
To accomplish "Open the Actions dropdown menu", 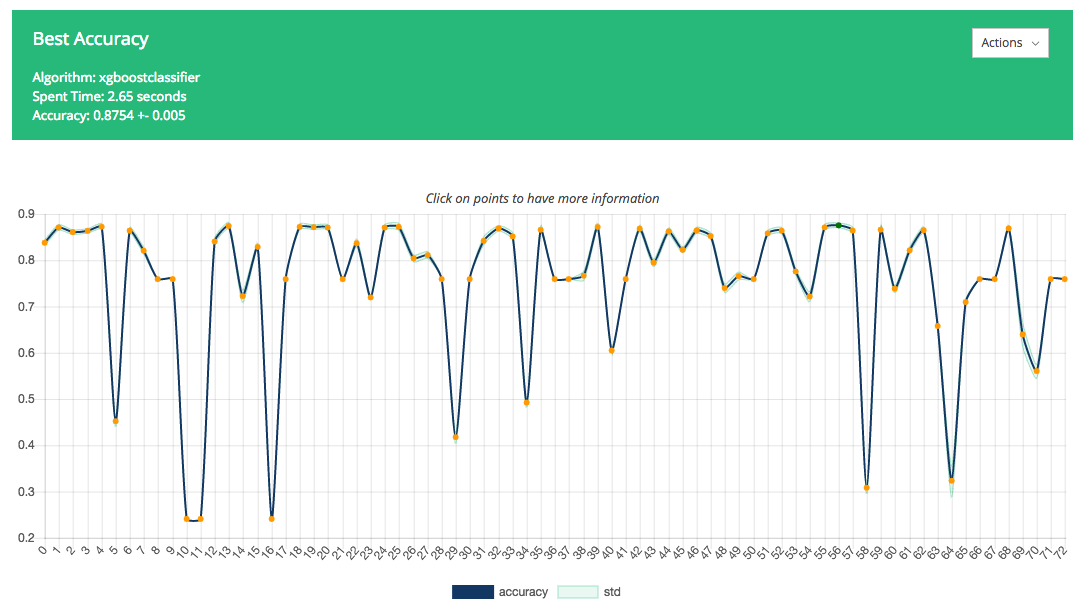I will pos(1009,42).
